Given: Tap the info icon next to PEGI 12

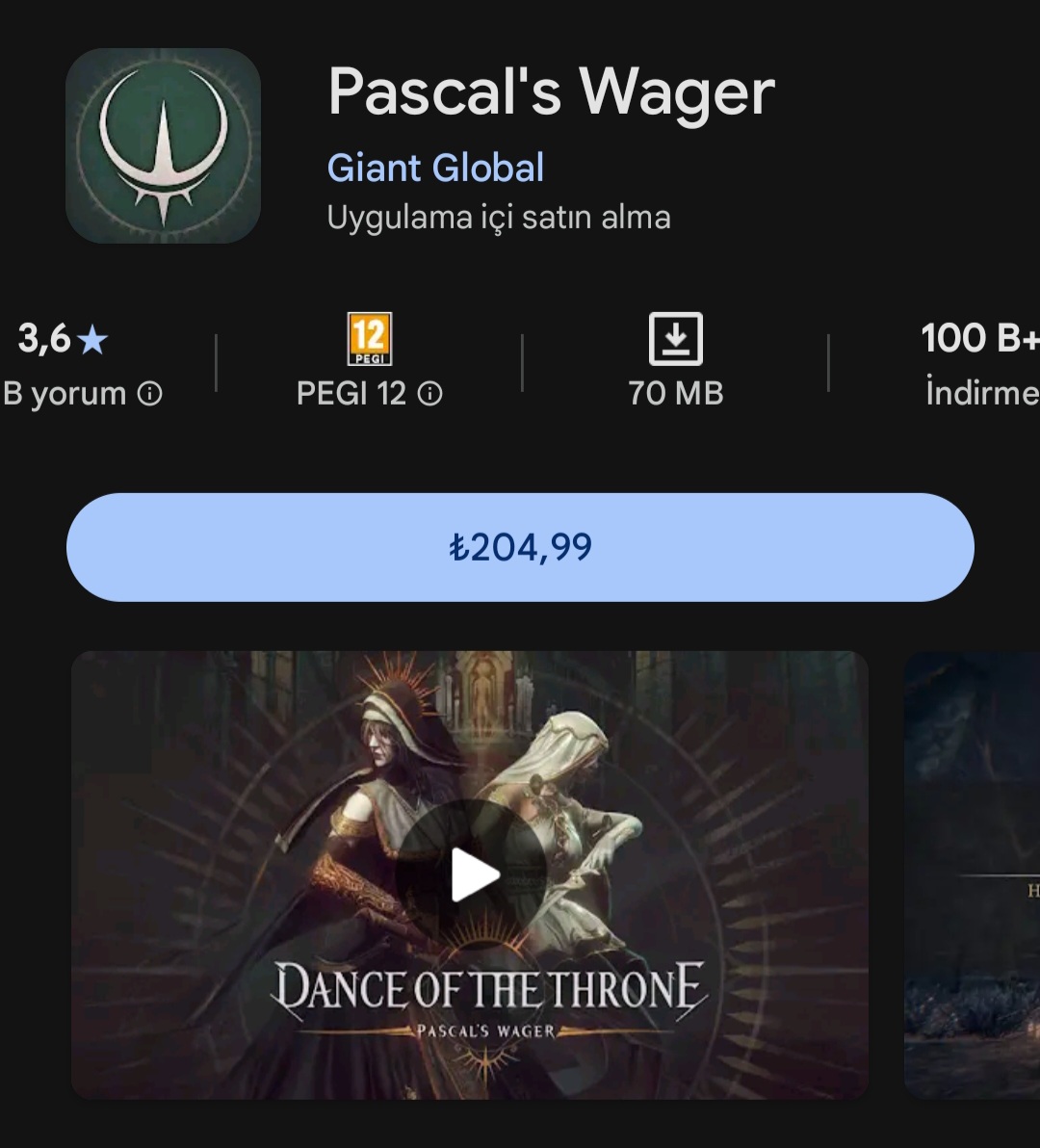Looking at the screenshot, I should (430, 394).
